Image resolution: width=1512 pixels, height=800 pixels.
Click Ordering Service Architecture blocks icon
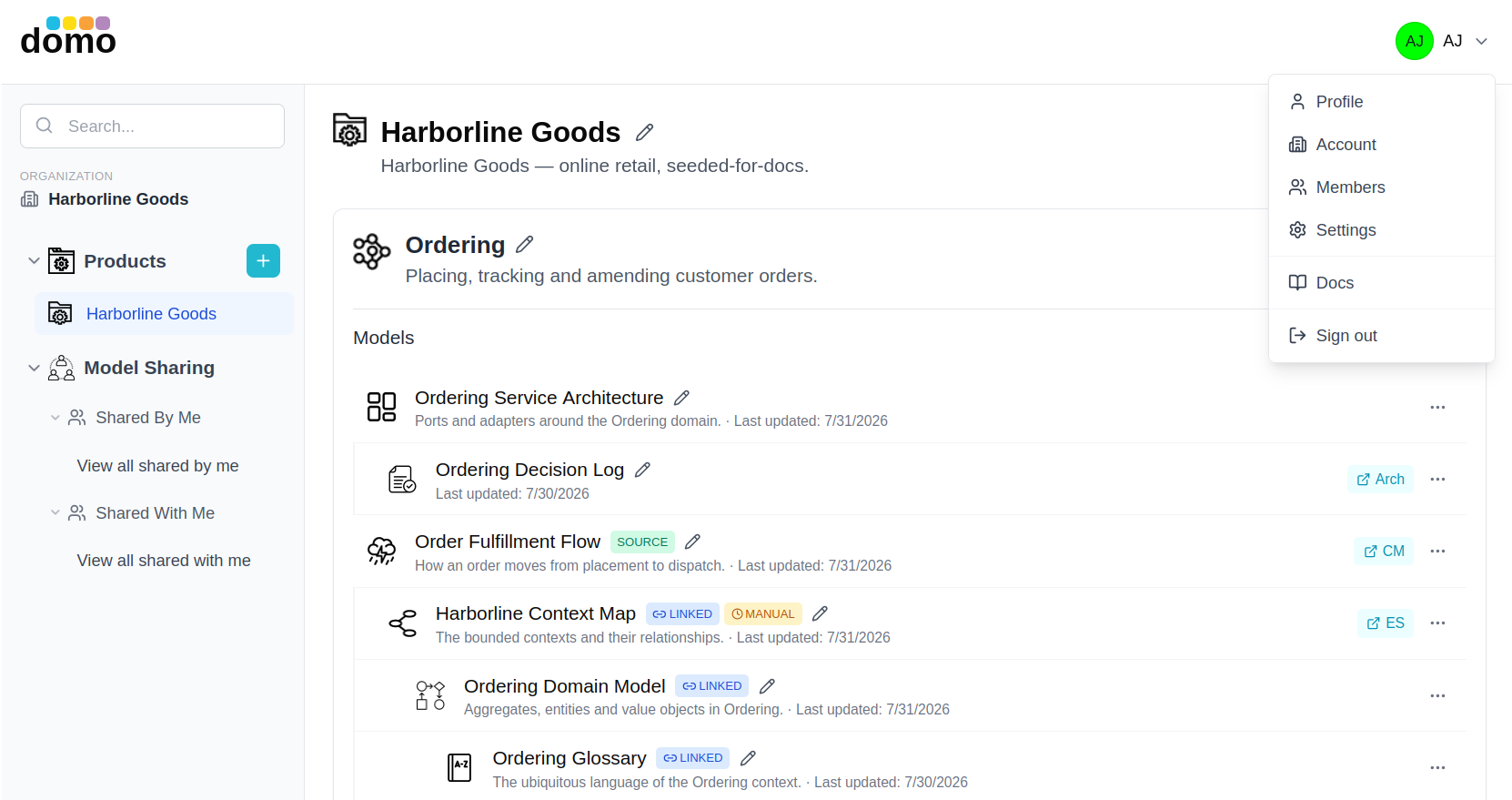pyautogui.click(x=381, y=407)
